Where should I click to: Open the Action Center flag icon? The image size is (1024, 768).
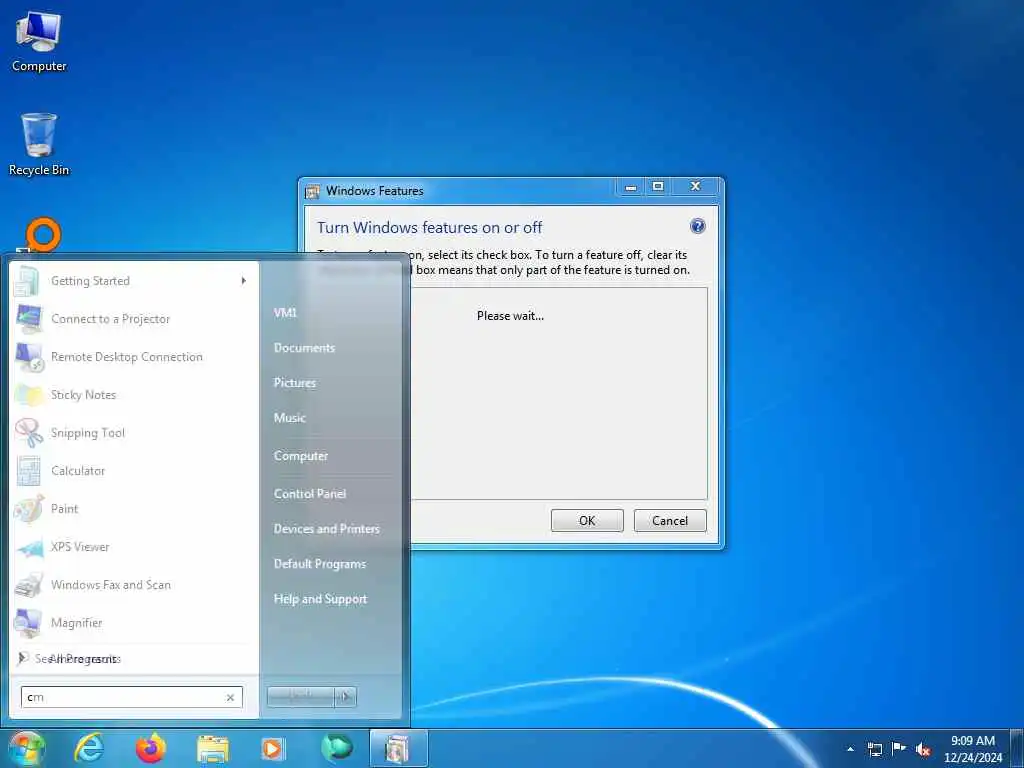pos(899,748)
